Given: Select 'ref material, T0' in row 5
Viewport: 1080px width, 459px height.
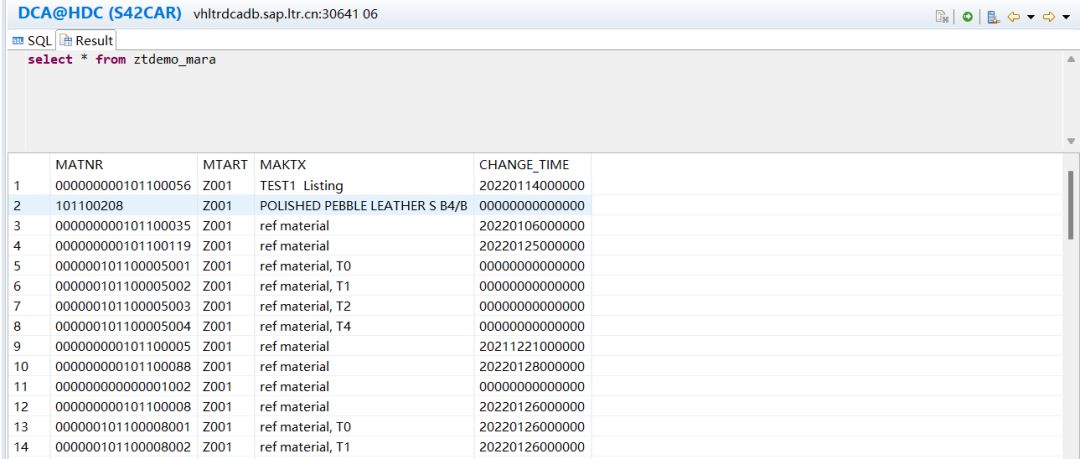Looking at the screenshot, I should 364,266.
